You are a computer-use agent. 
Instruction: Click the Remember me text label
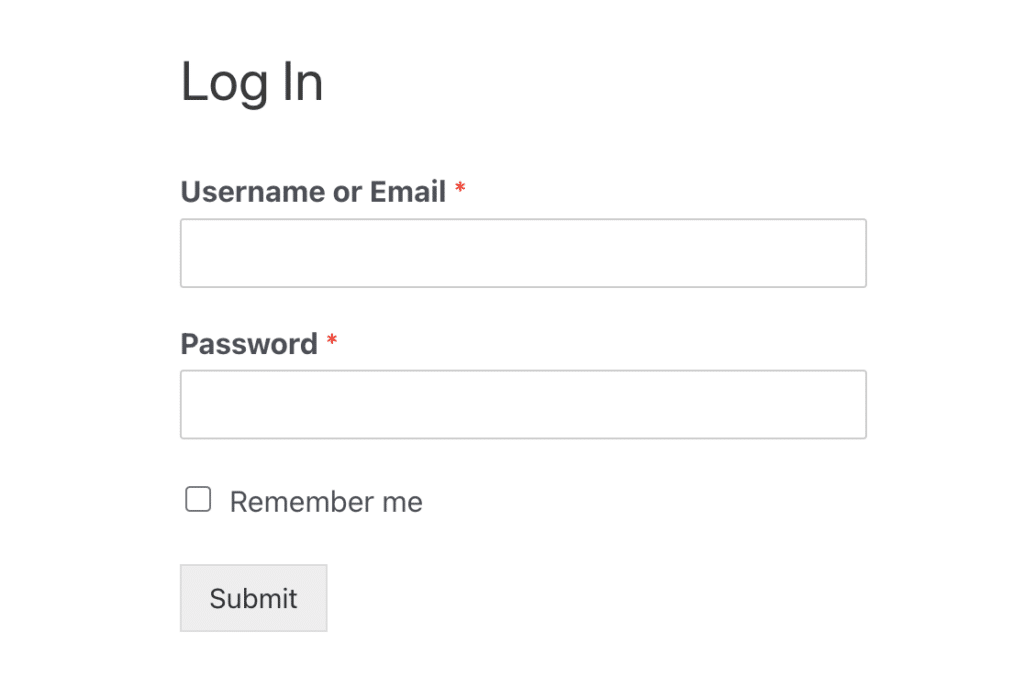[x=326, y=501]
